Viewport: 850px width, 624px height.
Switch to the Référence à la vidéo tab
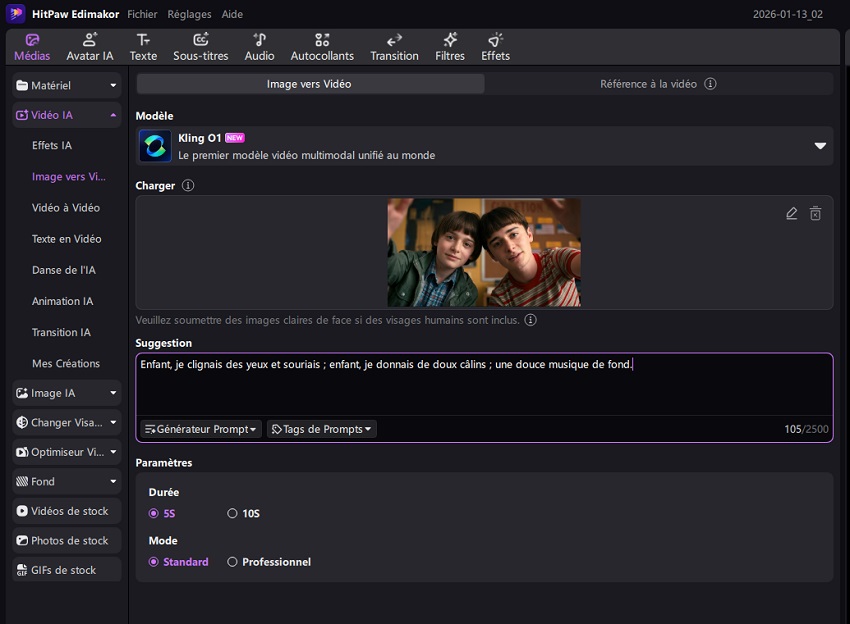657,84
